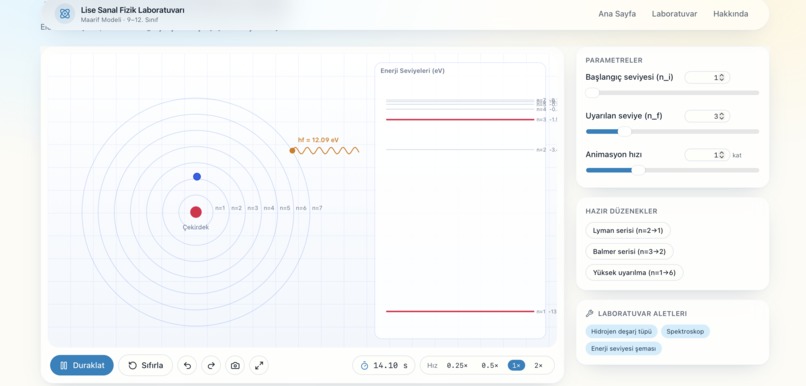Click the n=4 orbit label
The height and width of the screenshot is (386, 806).
pyautogui.click(x=269, y=208)
